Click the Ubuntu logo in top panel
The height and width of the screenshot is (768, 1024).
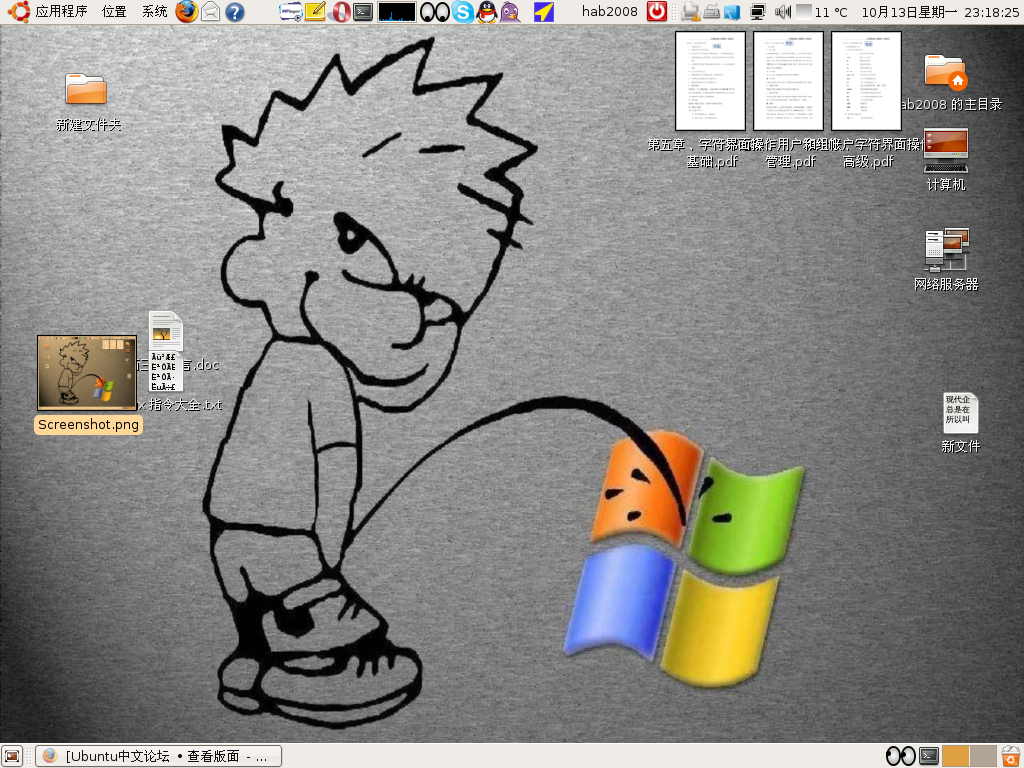pyautogui.click(x=18, y=11)
